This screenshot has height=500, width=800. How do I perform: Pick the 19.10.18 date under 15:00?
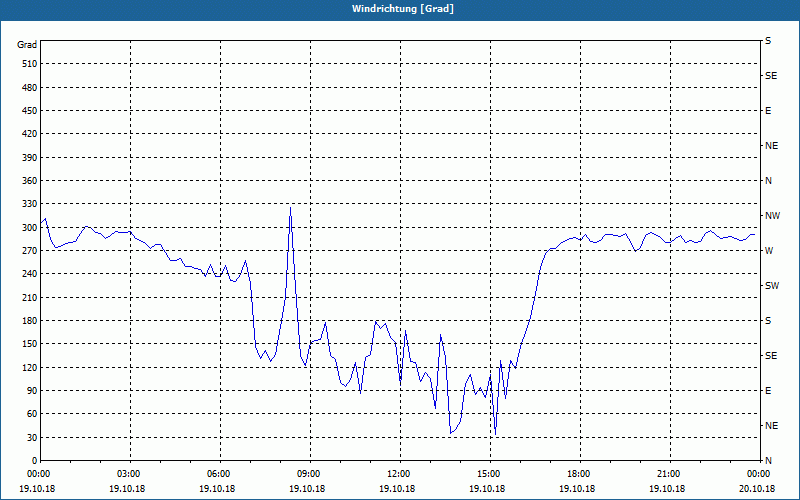(x=487, y=488)
